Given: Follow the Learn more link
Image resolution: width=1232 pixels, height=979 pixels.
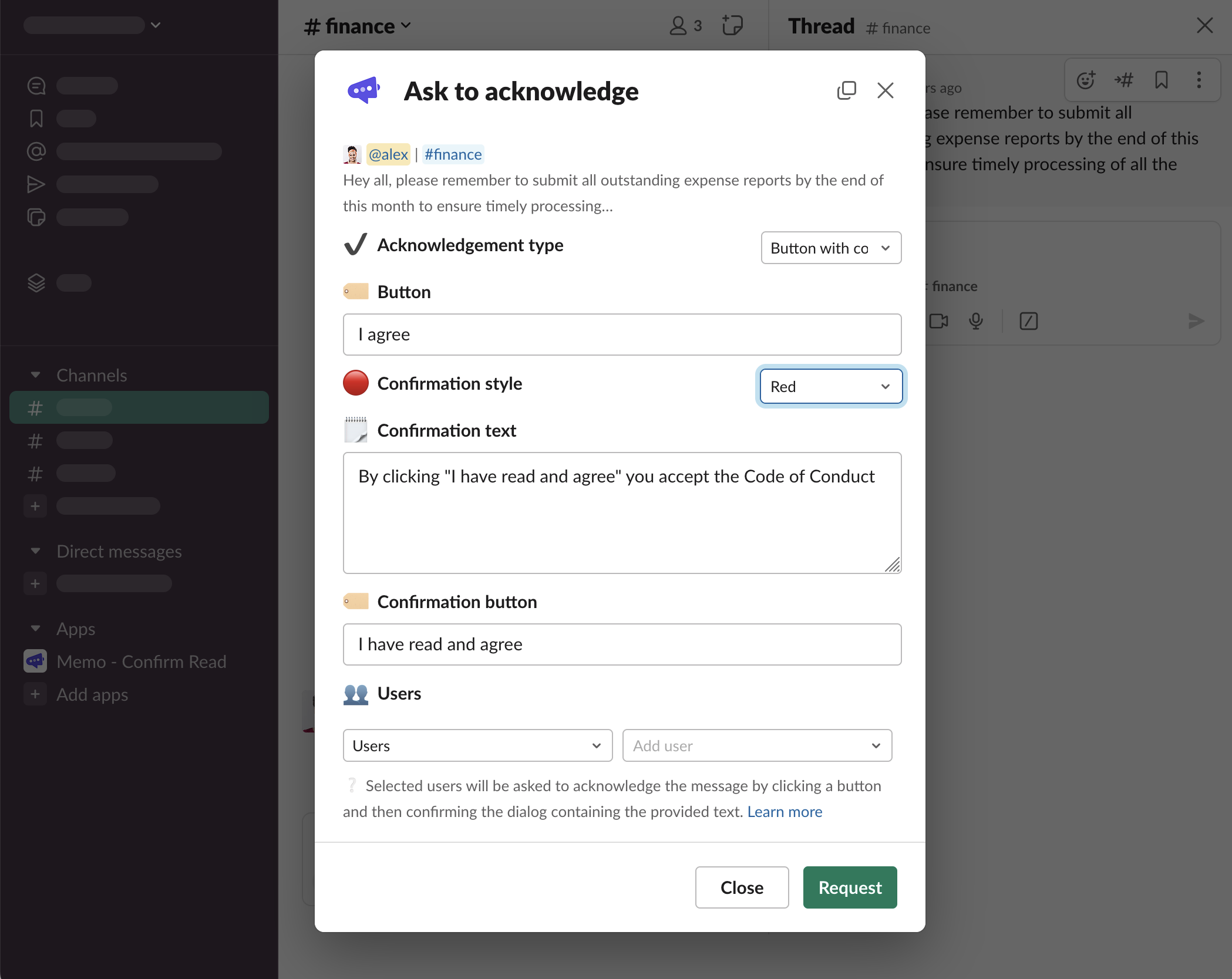Looking at the screenshot, I should [x=784, y=811].
